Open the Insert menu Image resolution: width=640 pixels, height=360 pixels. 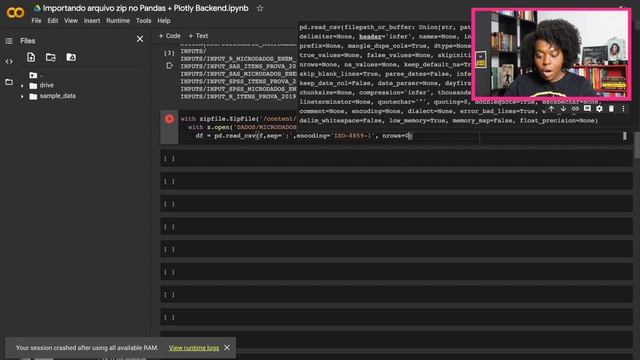pyautogui.click(x=92, y=21)
